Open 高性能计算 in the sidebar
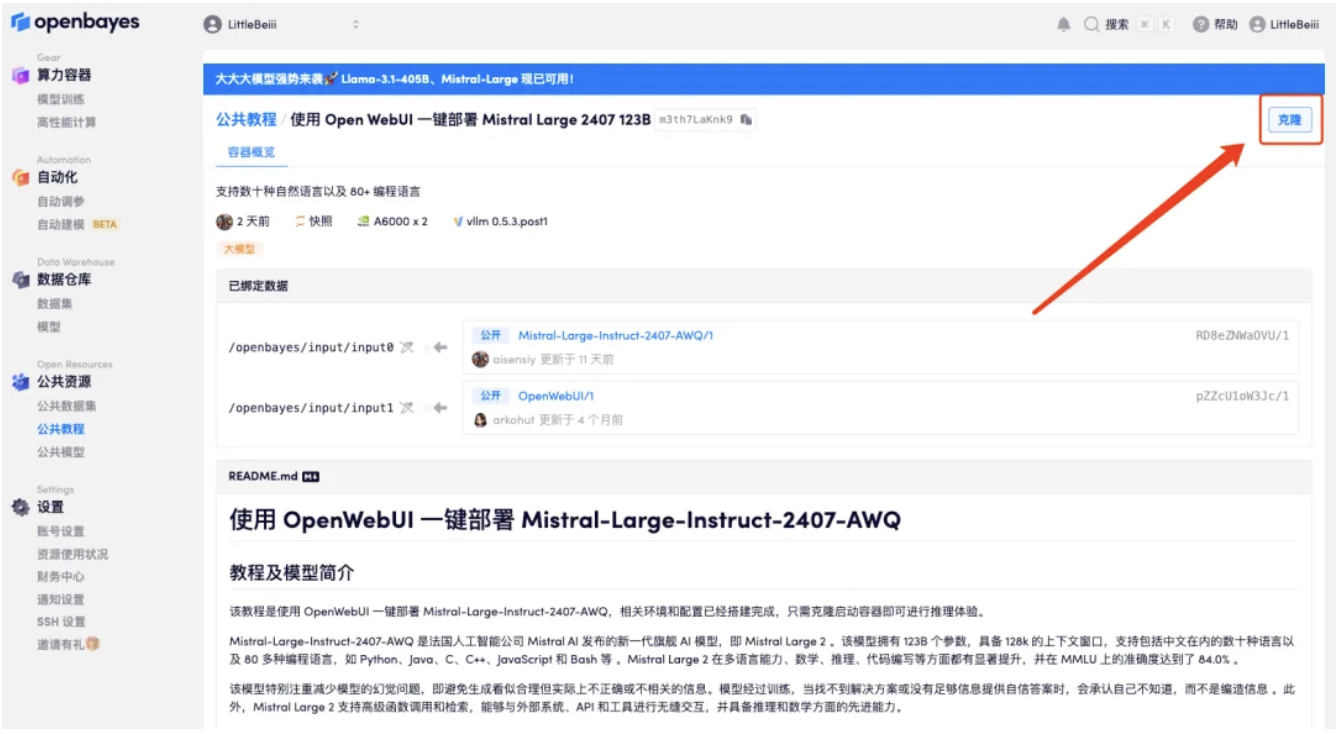 pos(67,122)
